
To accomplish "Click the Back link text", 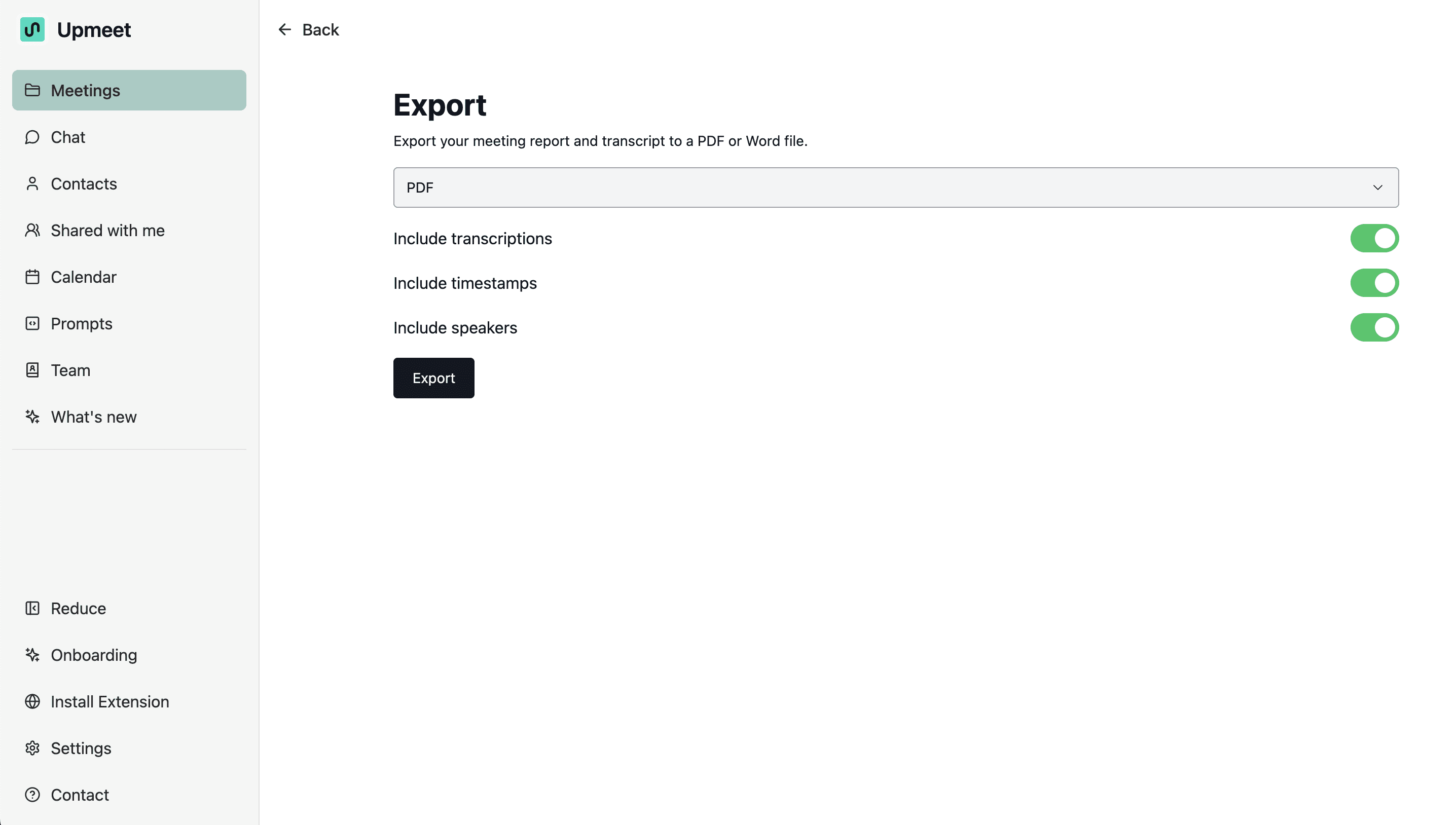I will click(x=320, y=29).
